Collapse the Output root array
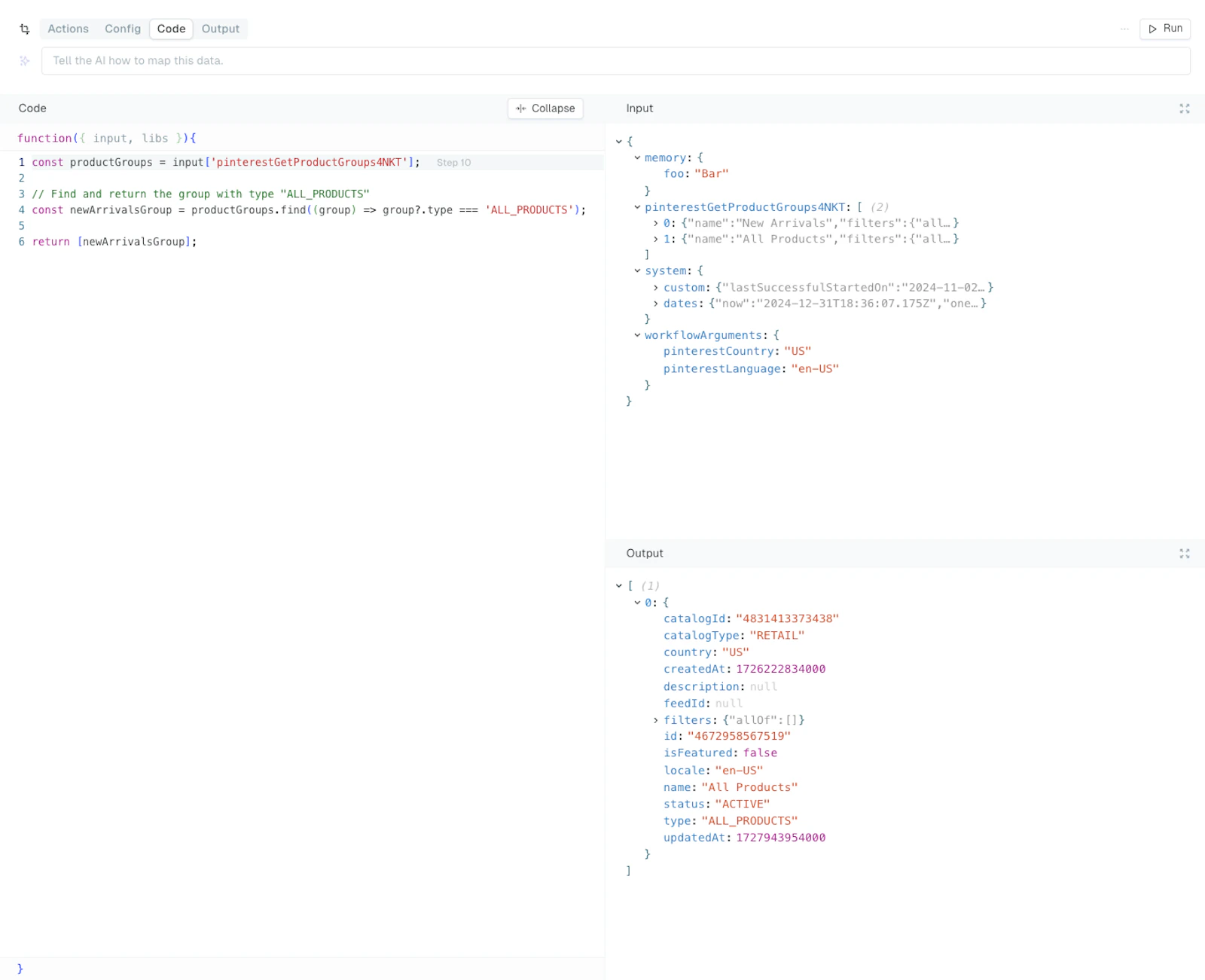 [x=619, y=586]
